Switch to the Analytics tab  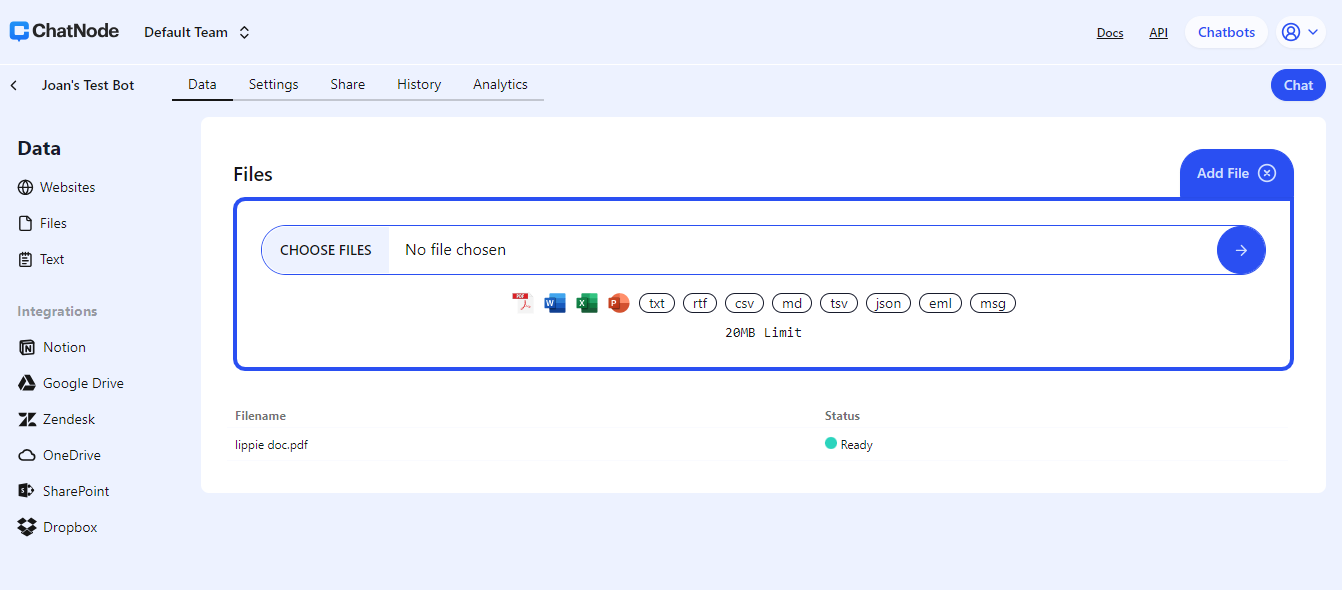[x=500, y=84]
